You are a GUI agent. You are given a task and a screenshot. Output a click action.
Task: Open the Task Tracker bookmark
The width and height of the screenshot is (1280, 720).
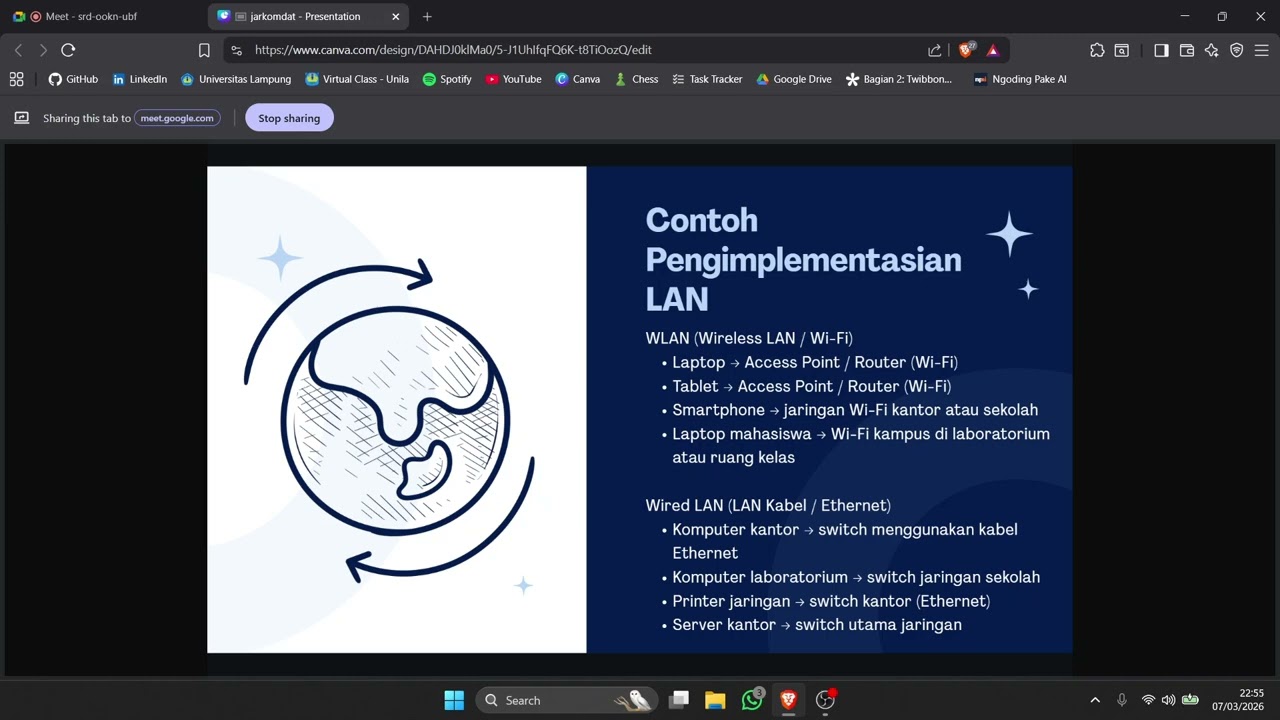coord(707,79)
